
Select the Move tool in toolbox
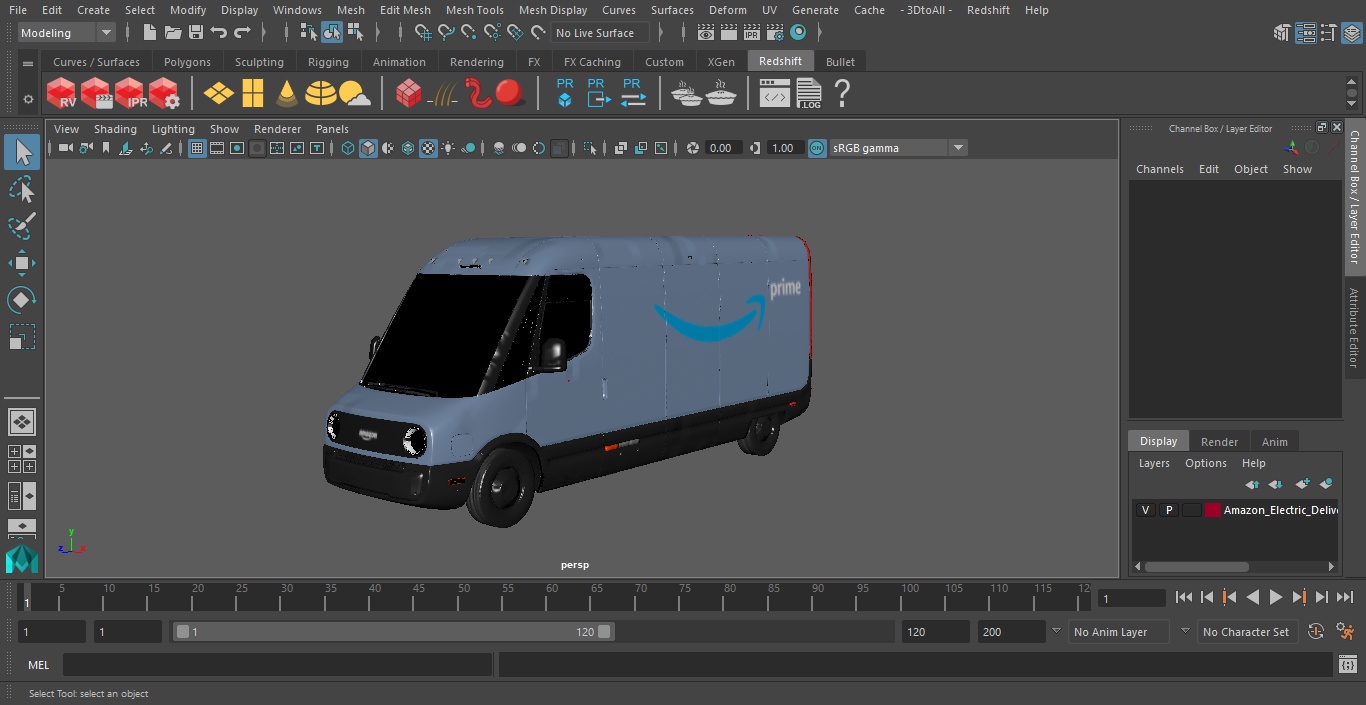(x=21, y=263)
